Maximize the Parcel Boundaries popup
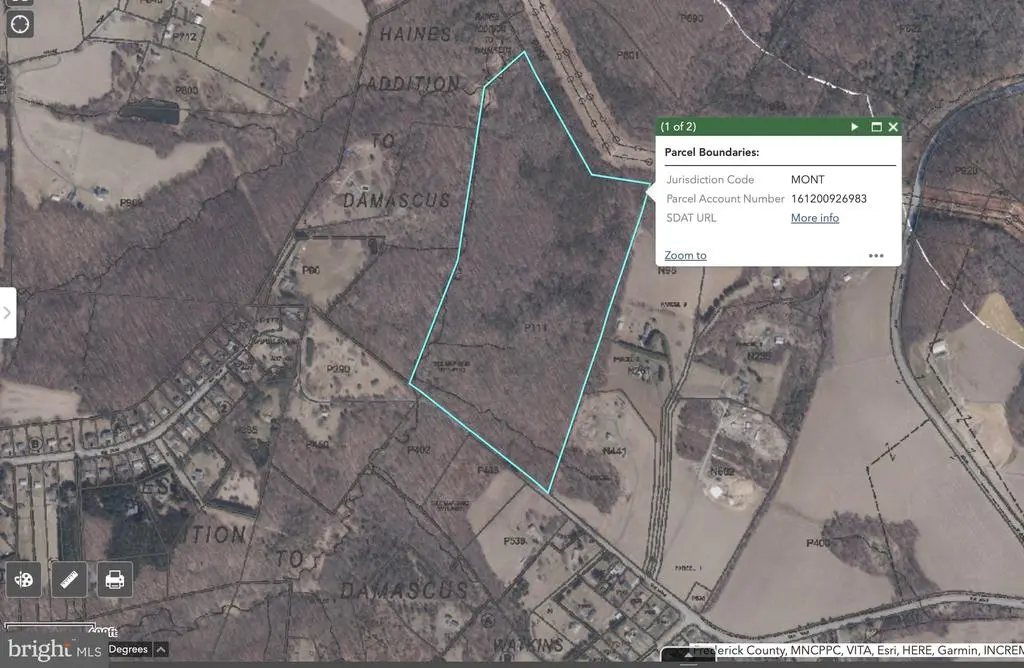 876,127
